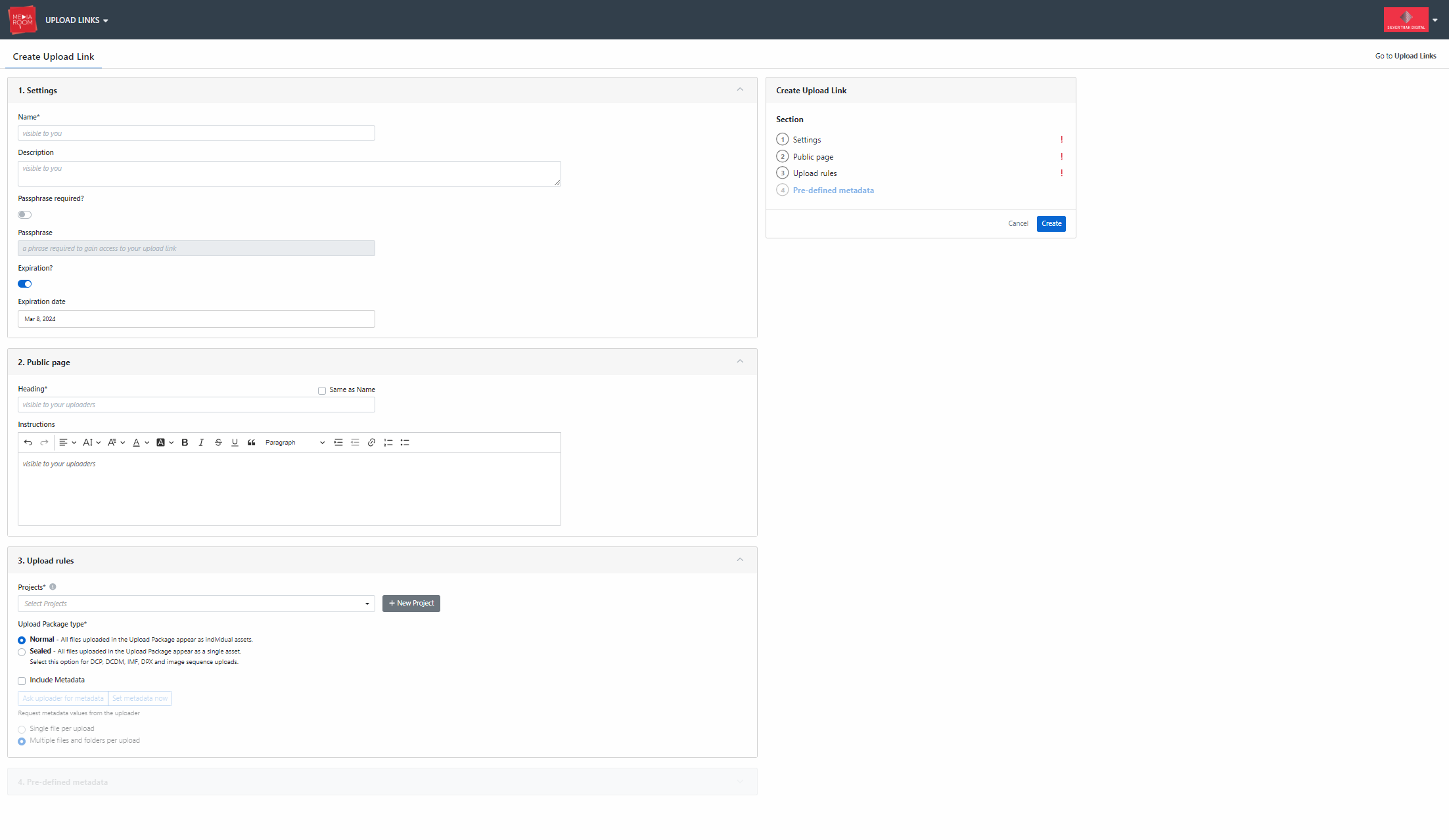Open the Paragraph style dropdown
Viewport: 1449px width, 840px height.
point(294,443)
